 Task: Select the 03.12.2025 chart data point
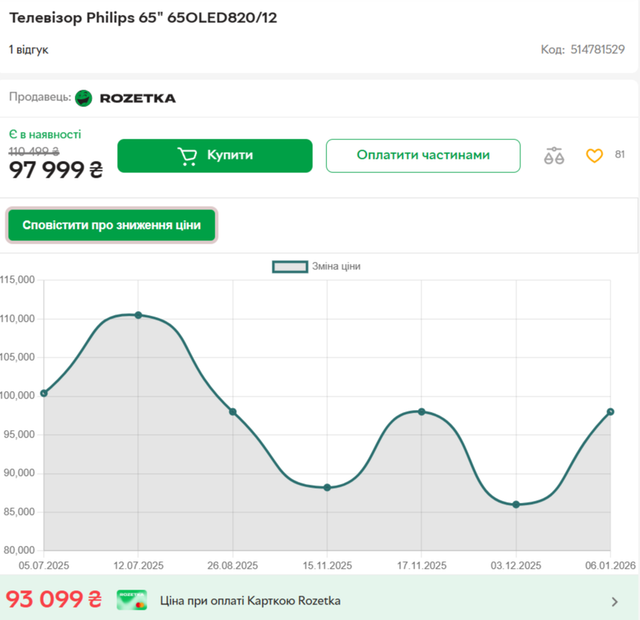pyautogui.click(x=516, y=504)
